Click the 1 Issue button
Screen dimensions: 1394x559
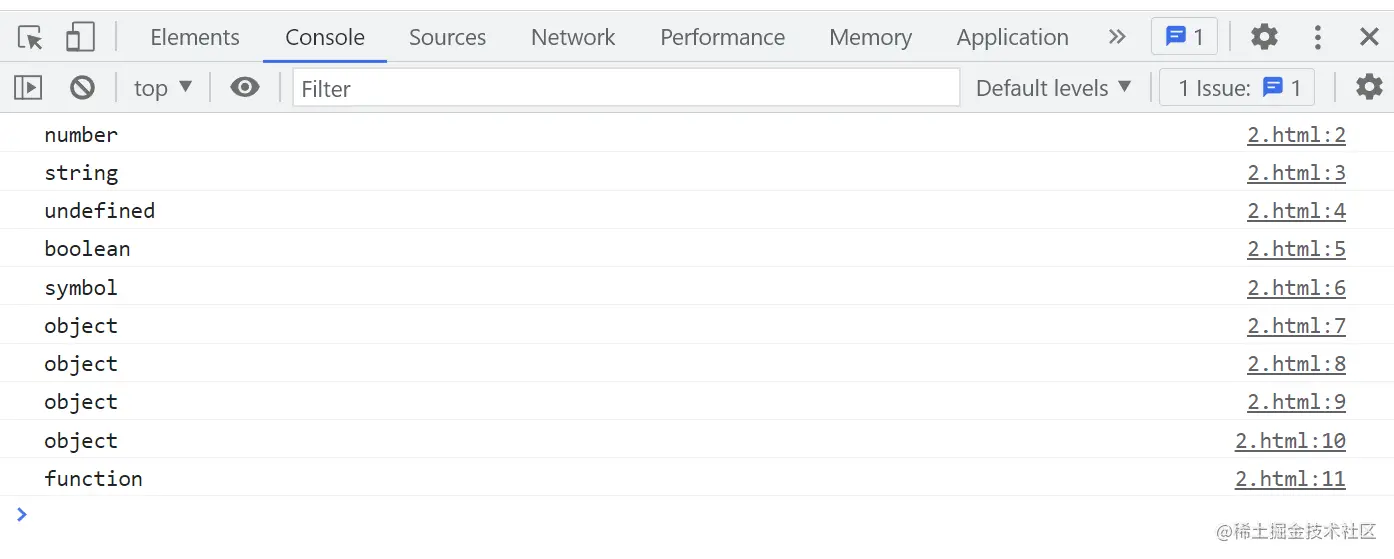point(1237,88)
